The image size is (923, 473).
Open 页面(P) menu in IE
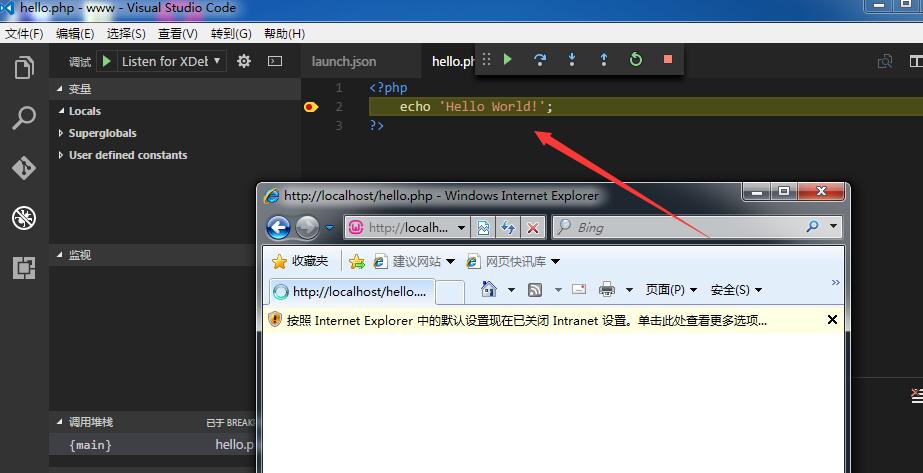(x=671, y=289)
